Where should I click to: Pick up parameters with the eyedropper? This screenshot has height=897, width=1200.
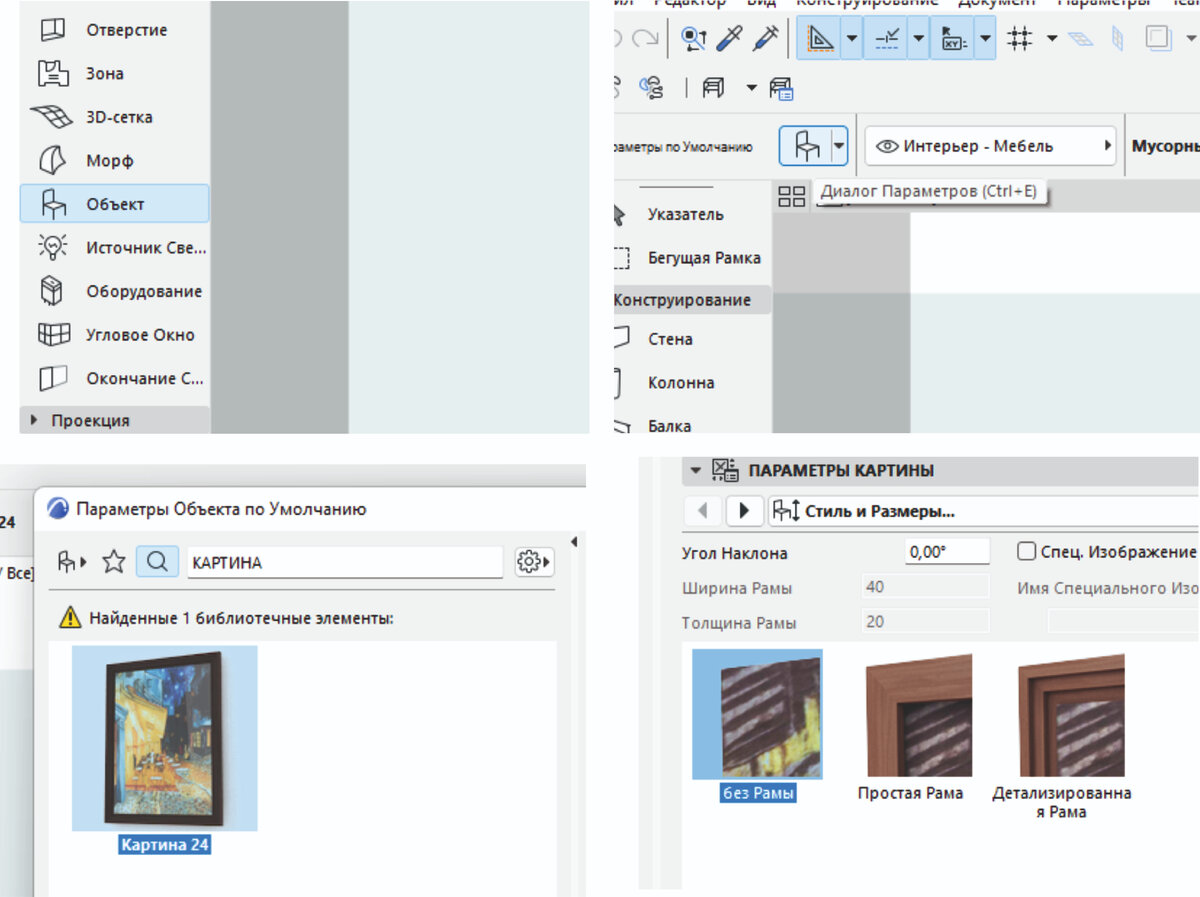pos(730,39)
